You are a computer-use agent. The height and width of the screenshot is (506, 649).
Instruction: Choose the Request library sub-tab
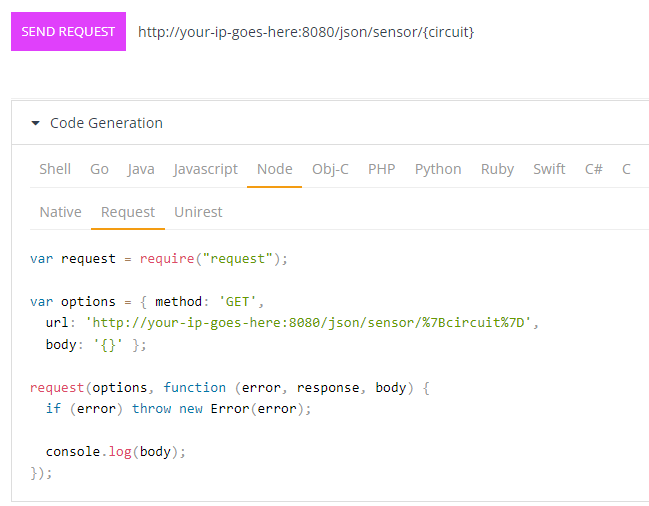point(128,212)
